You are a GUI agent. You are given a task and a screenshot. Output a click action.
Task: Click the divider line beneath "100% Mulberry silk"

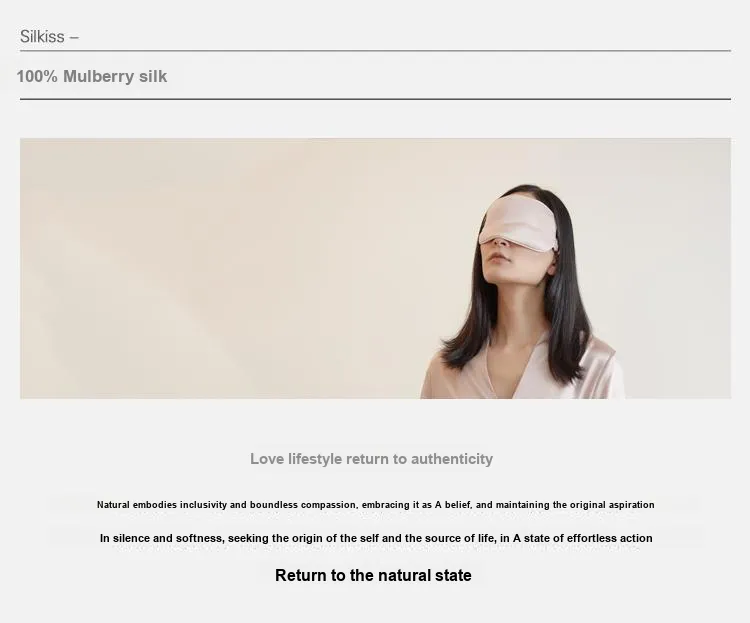pyautogui.click(x=375, y=99)
